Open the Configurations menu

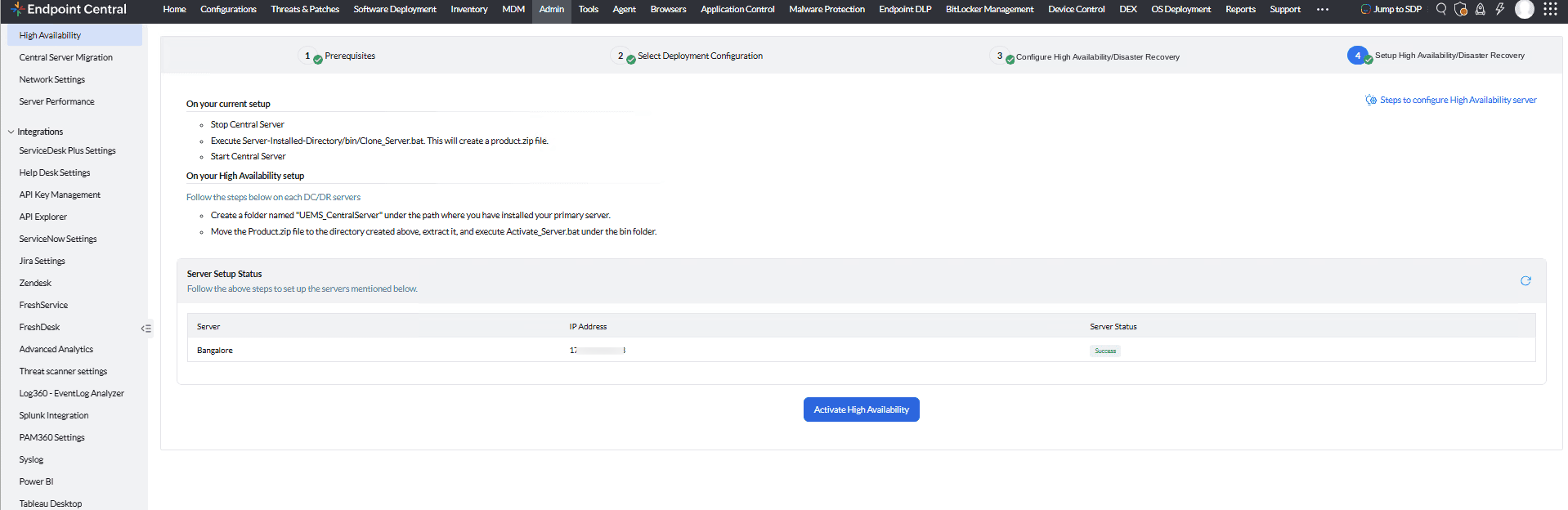coord(228,9)
